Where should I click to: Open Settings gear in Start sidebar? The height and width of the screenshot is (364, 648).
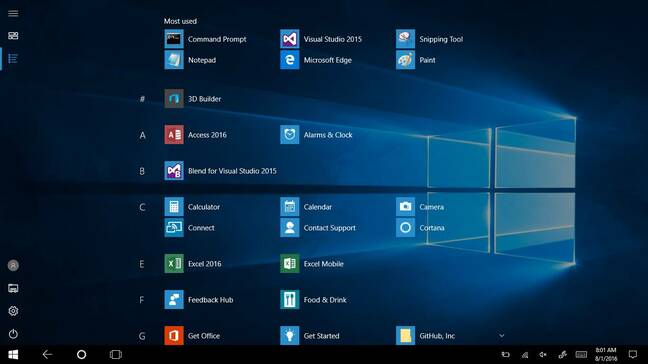coord(13,311)
